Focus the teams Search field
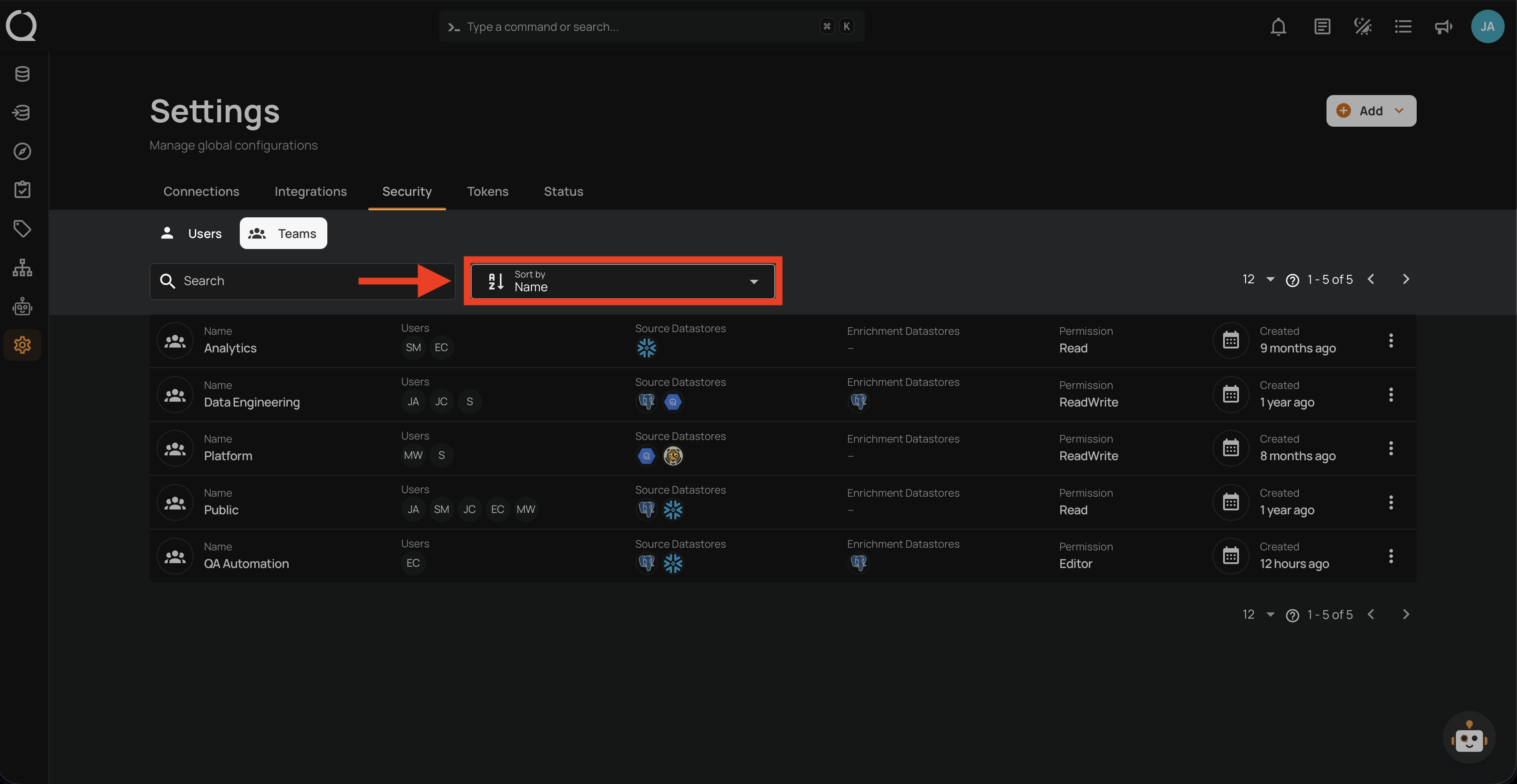This screenshot has height=784, width=1517. pos(302,281)
